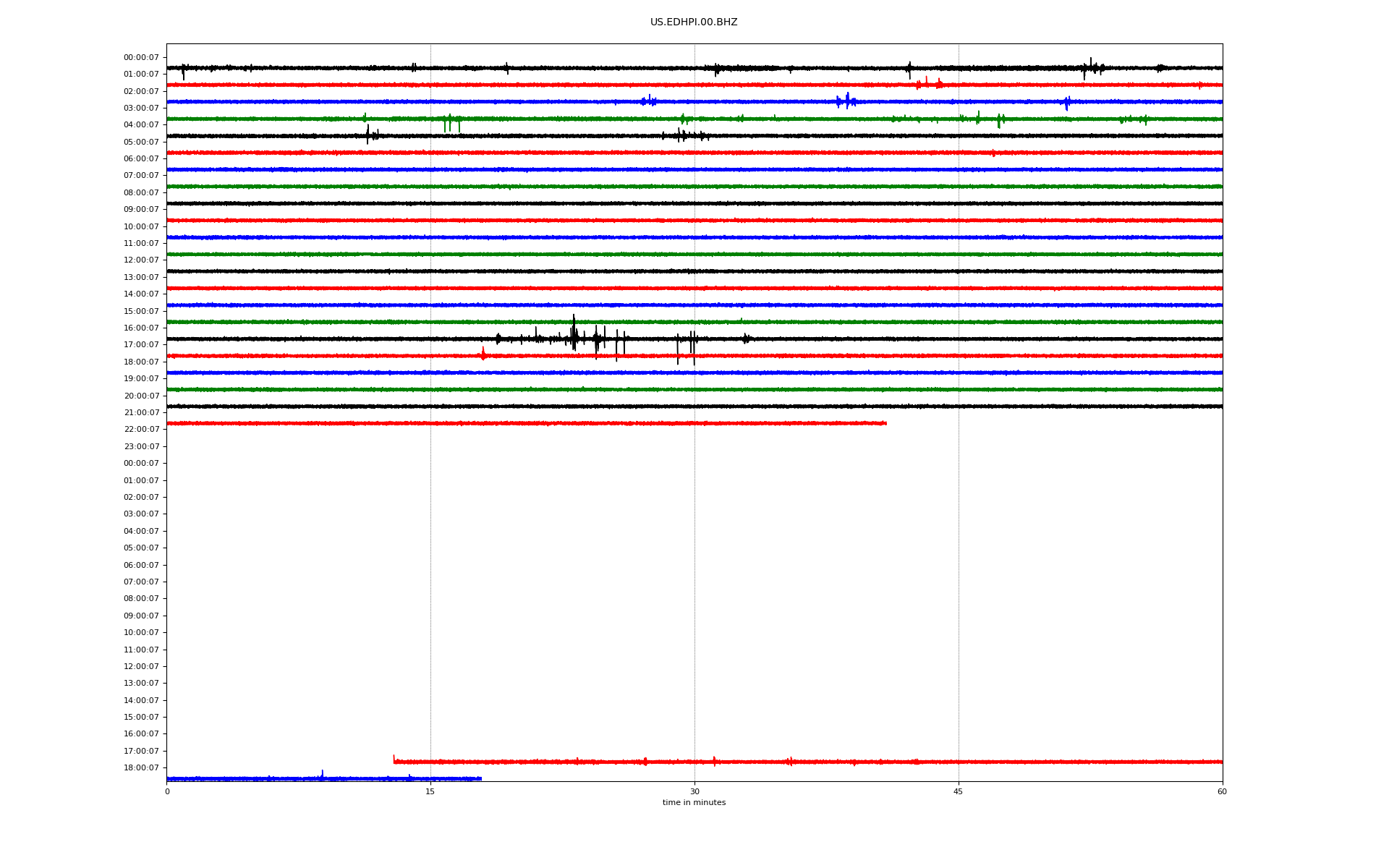
Task: Click the plot title US.EDHPI.00.BHZ
Action: coord(694,22)
